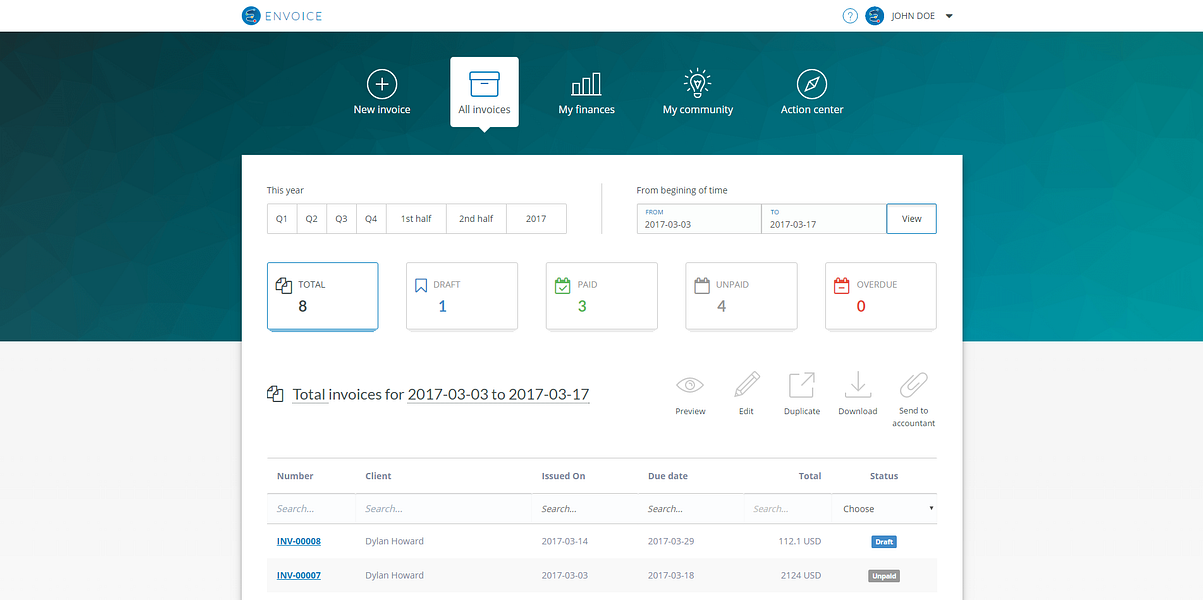Click the From date field
1203x600 pixels.
coord(699,219)
